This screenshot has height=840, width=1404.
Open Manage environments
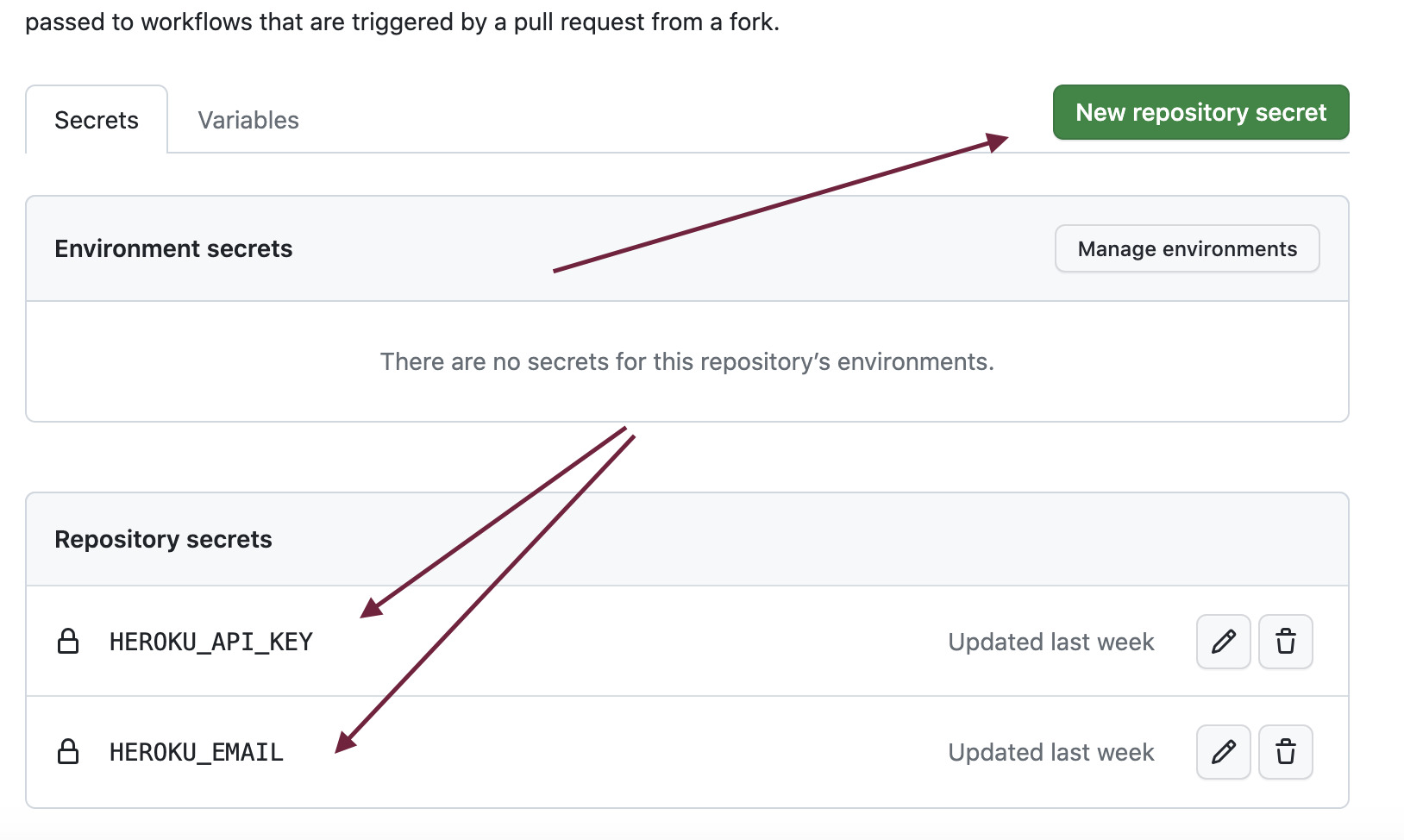(x=1187, y=248)
